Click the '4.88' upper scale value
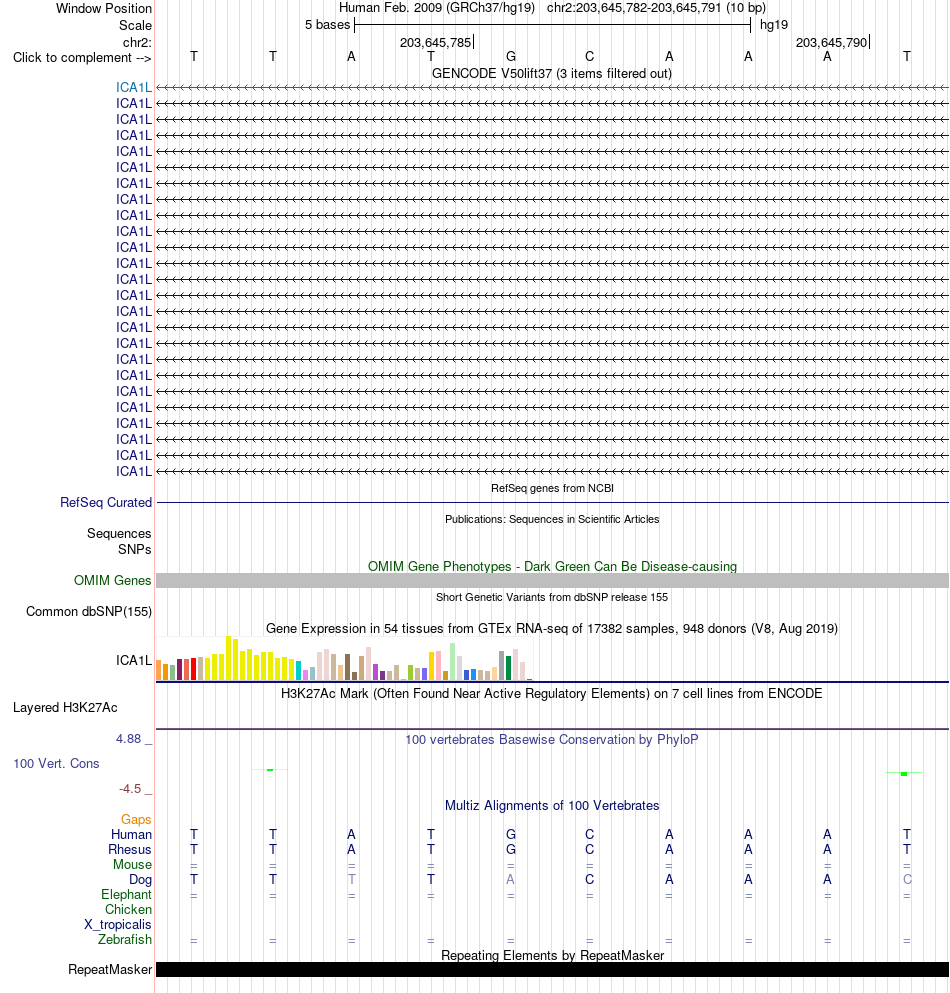 click(129, 738)
